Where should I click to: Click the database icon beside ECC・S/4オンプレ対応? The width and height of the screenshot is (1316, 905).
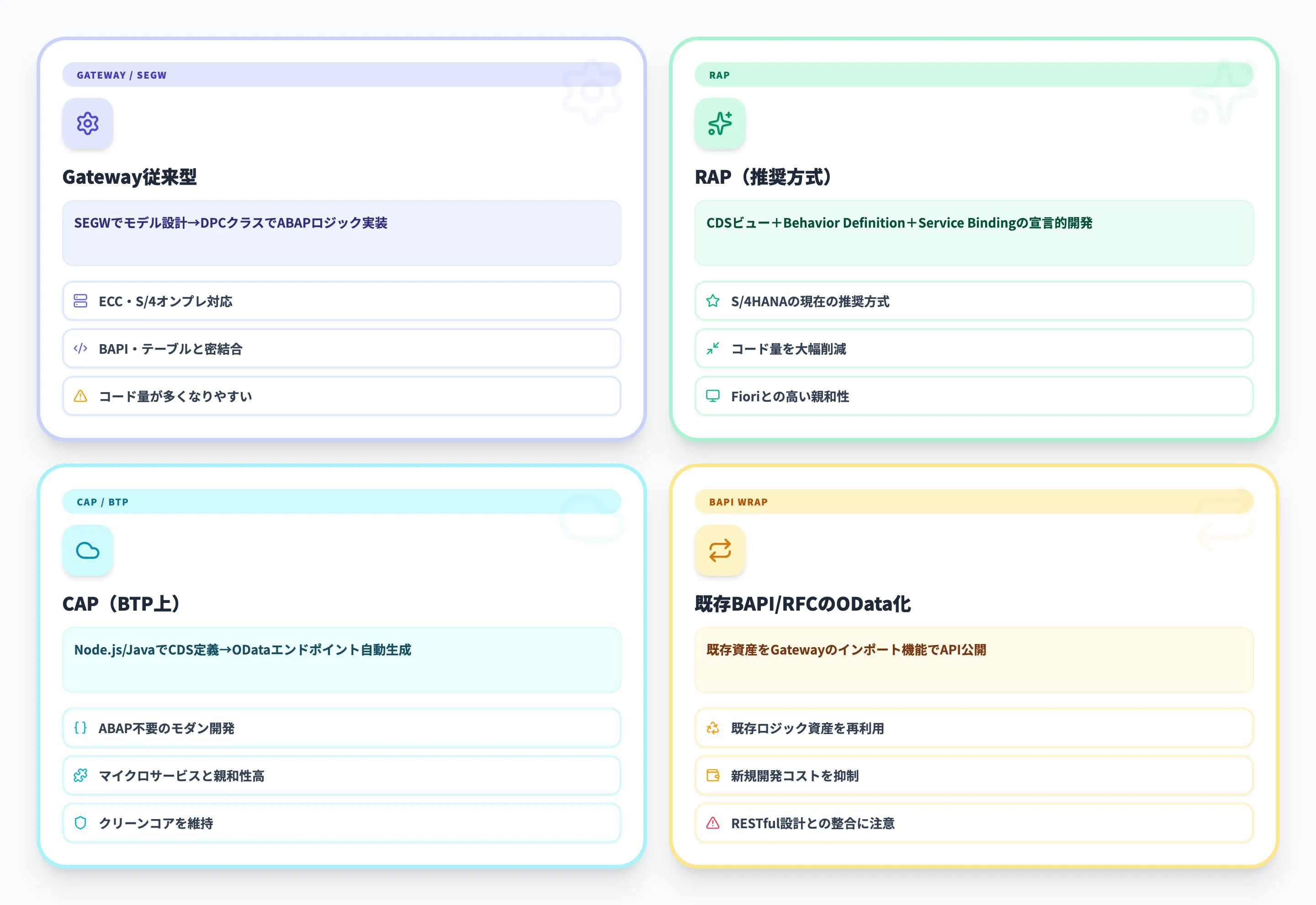pos(80,301)
